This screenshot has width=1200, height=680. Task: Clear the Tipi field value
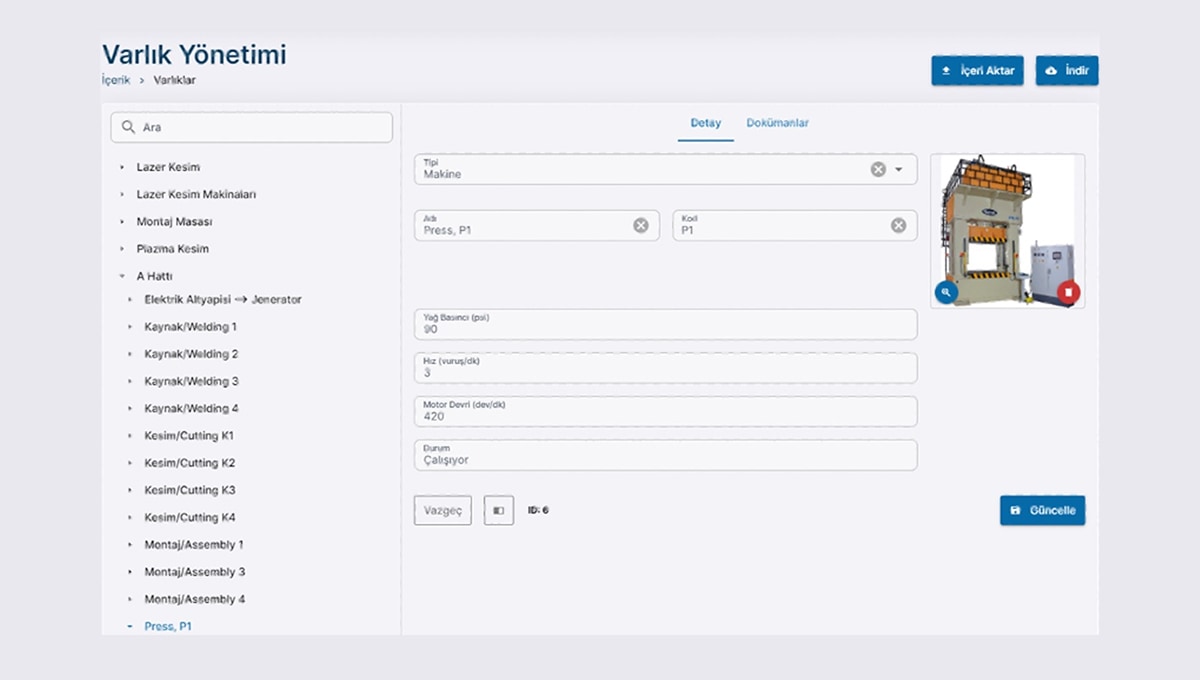(x=878, y=169)
